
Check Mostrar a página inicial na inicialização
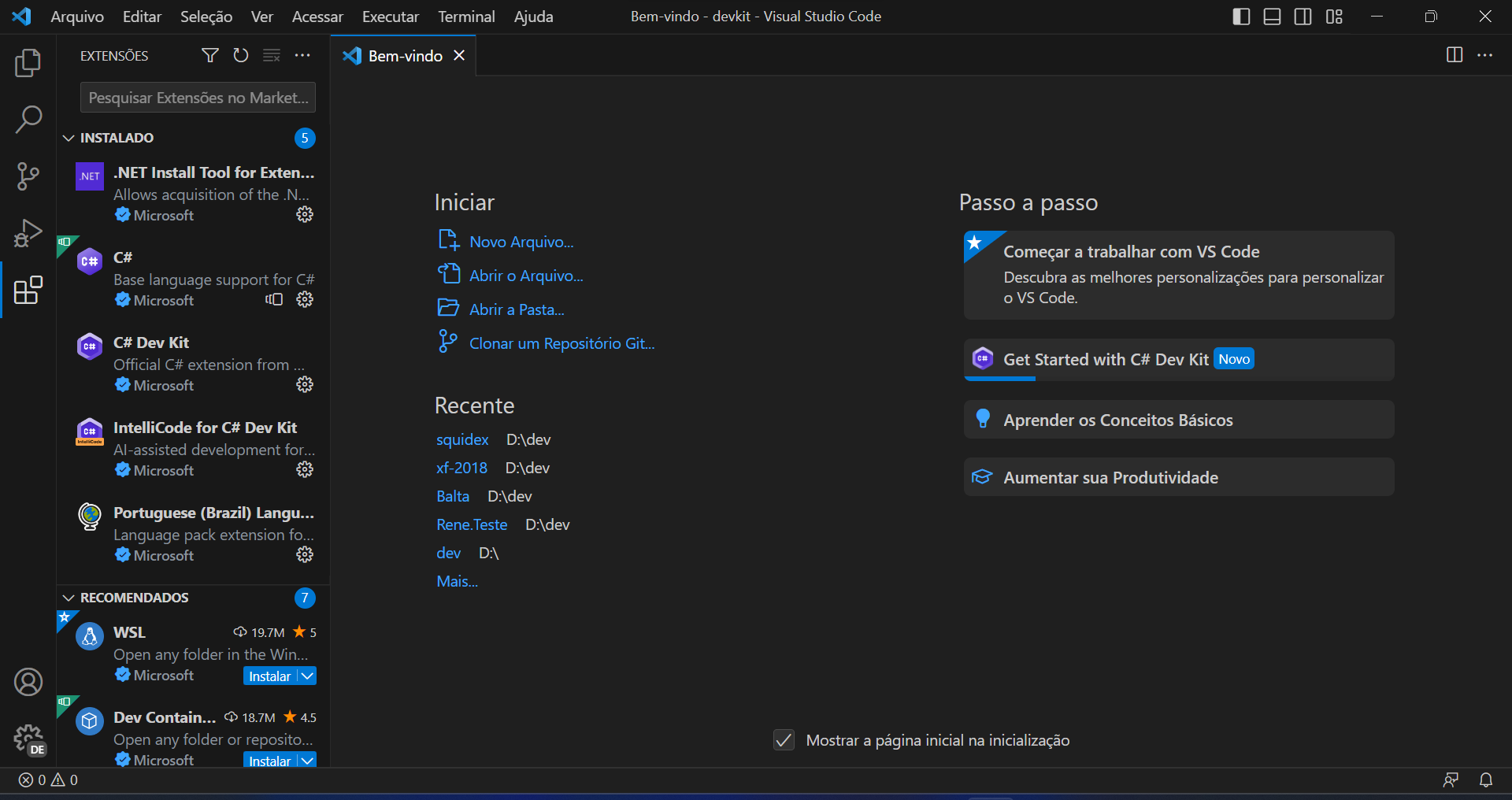tap(783, 740)
